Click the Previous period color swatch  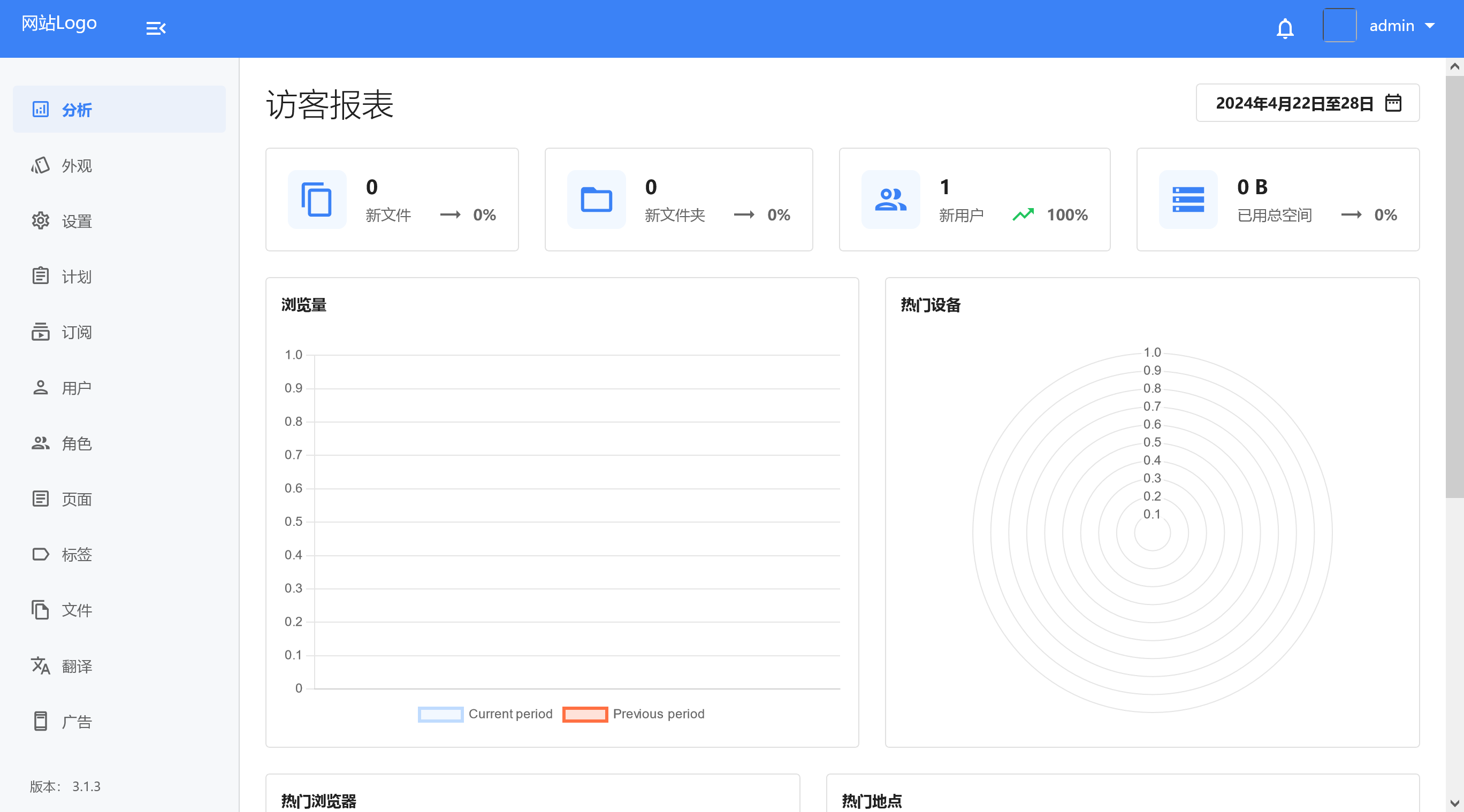pos(585,714)
